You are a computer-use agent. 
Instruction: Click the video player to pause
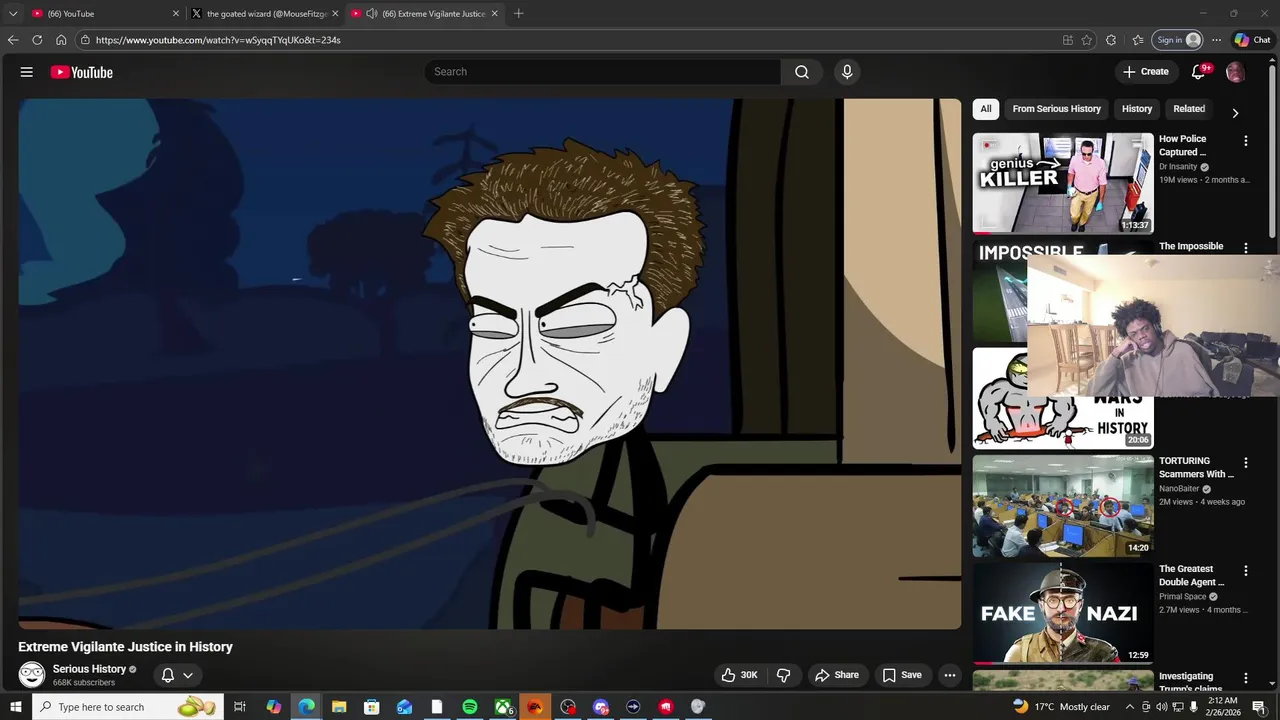click(490, 364)
